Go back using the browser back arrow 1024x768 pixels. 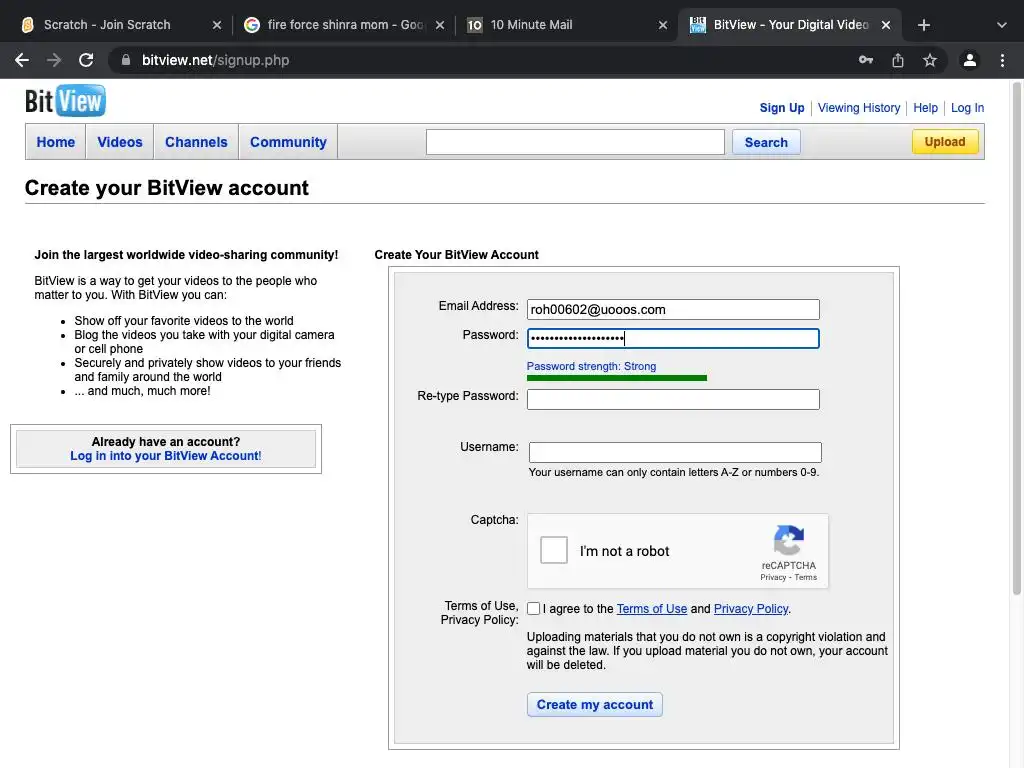(22, 60)
